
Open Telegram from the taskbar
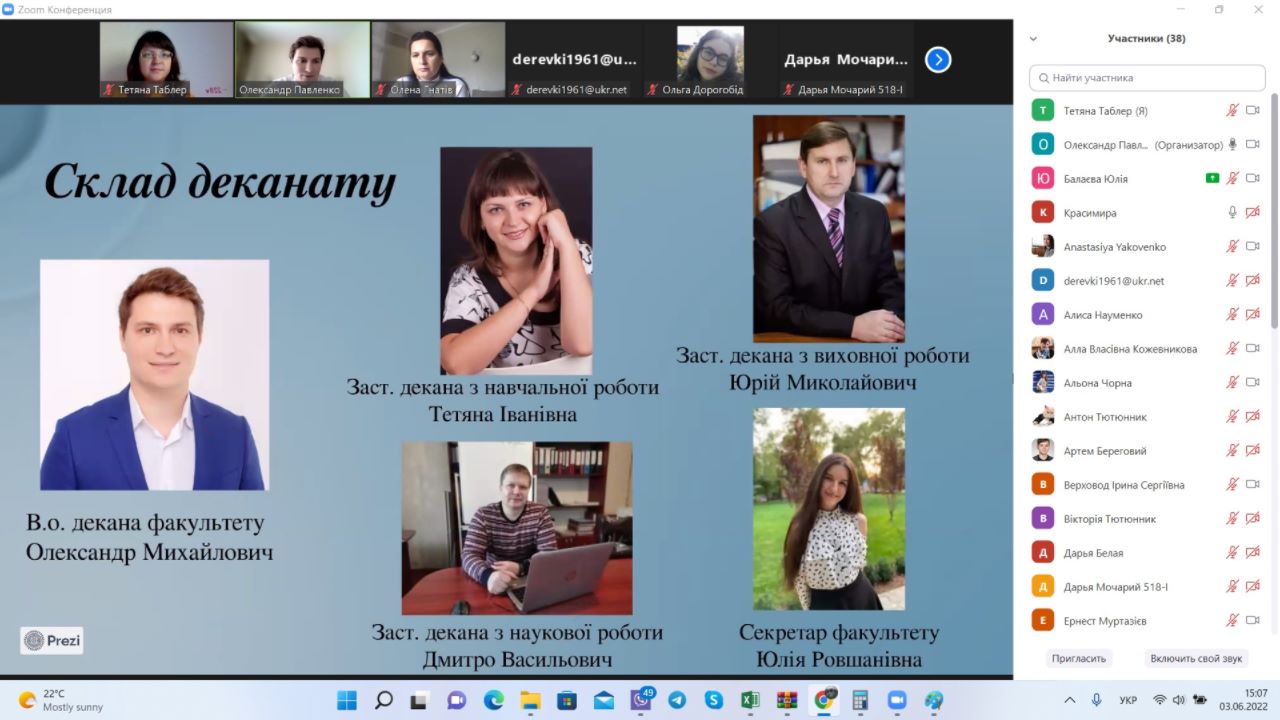pyautogui.click(x=677, y=700)
